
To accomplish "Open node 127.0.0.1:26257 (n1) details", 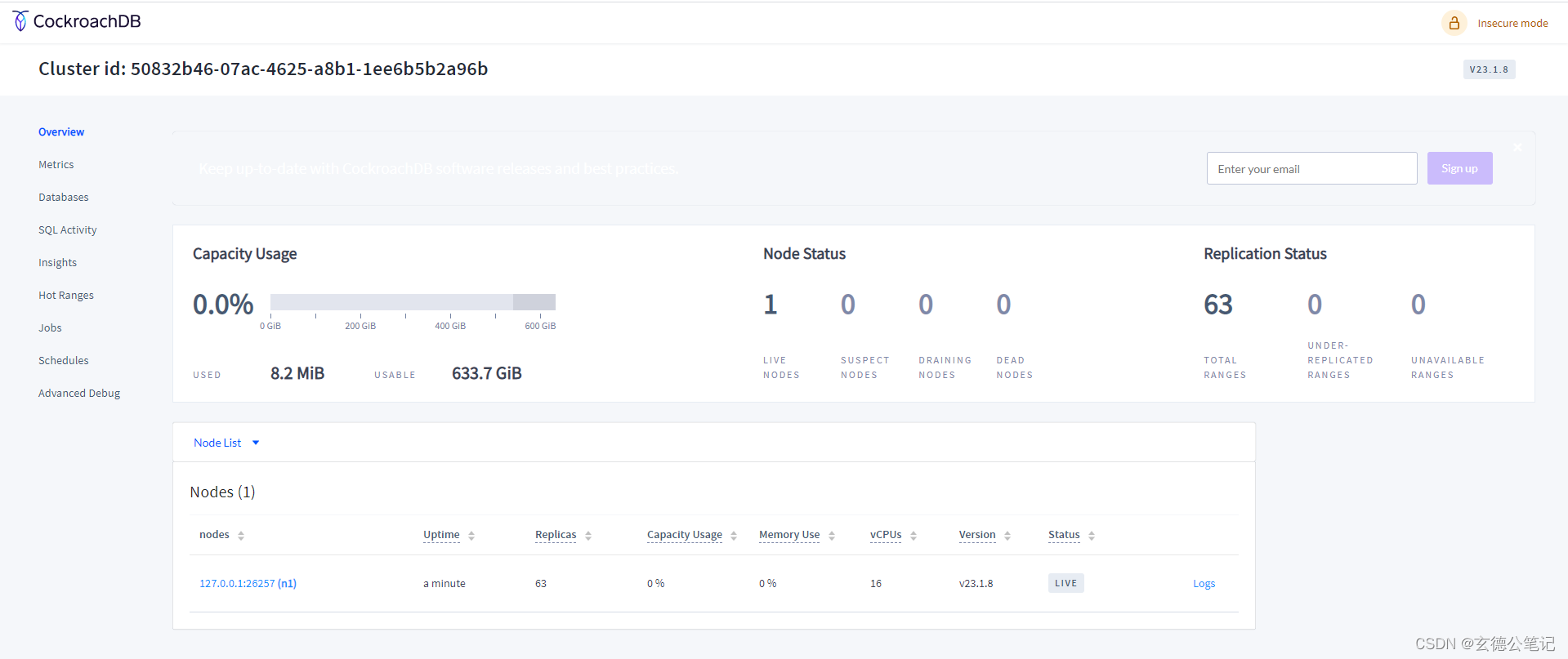I will (248, 583).
